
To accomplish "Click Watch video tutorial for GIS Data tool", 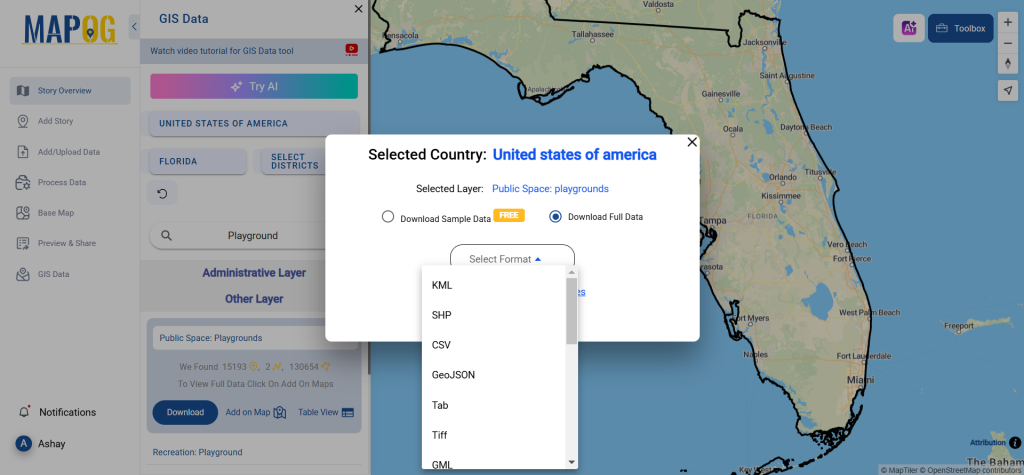I will coord(221,50).
